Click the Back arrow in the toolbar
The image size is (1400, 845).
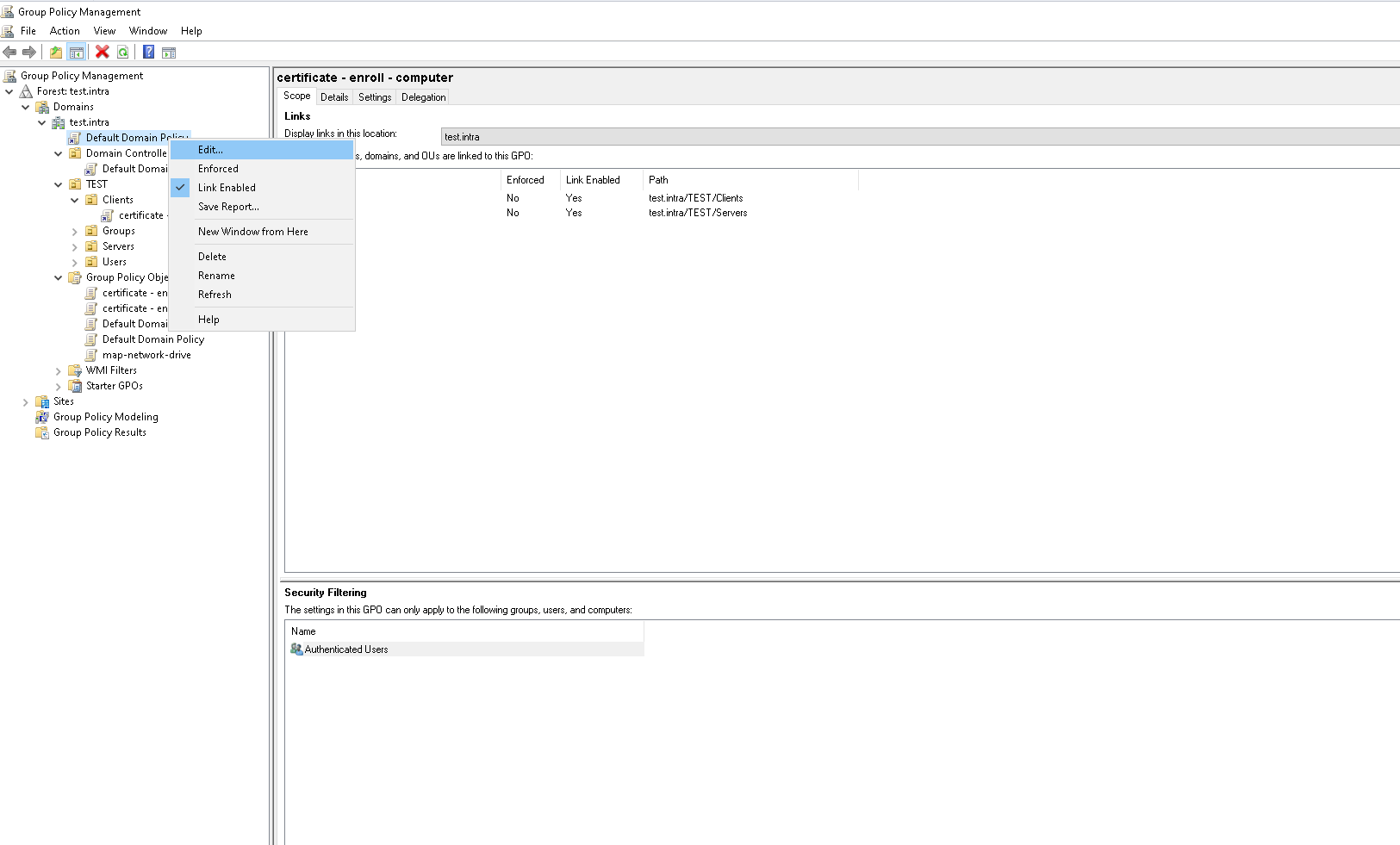pos(10,52)
